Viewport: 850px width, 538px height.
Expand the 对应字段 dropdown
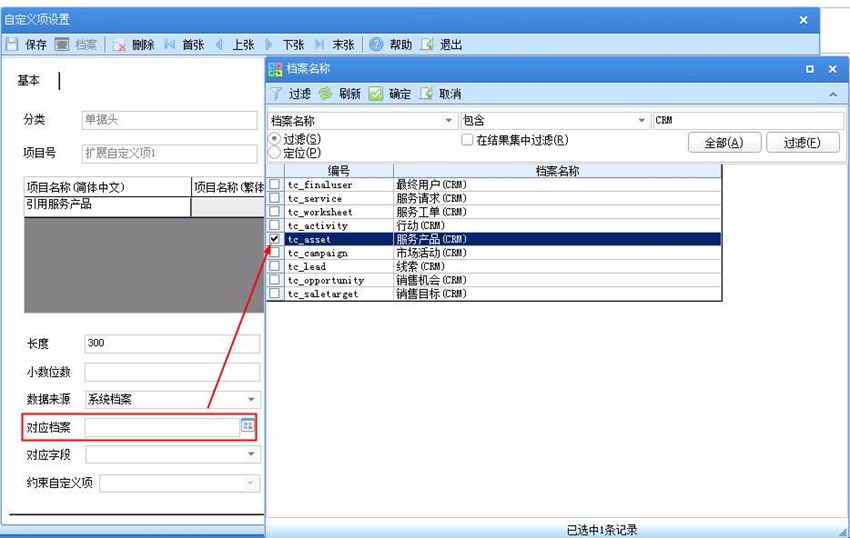point(251,454)
